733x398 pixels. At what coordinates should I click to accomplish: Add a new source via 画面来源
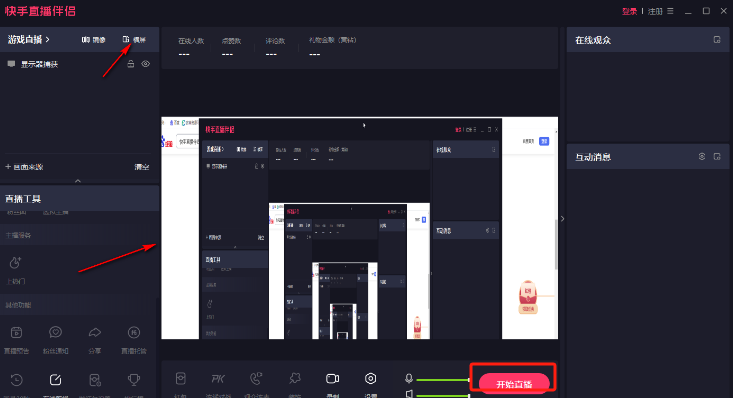pos(24,167)
